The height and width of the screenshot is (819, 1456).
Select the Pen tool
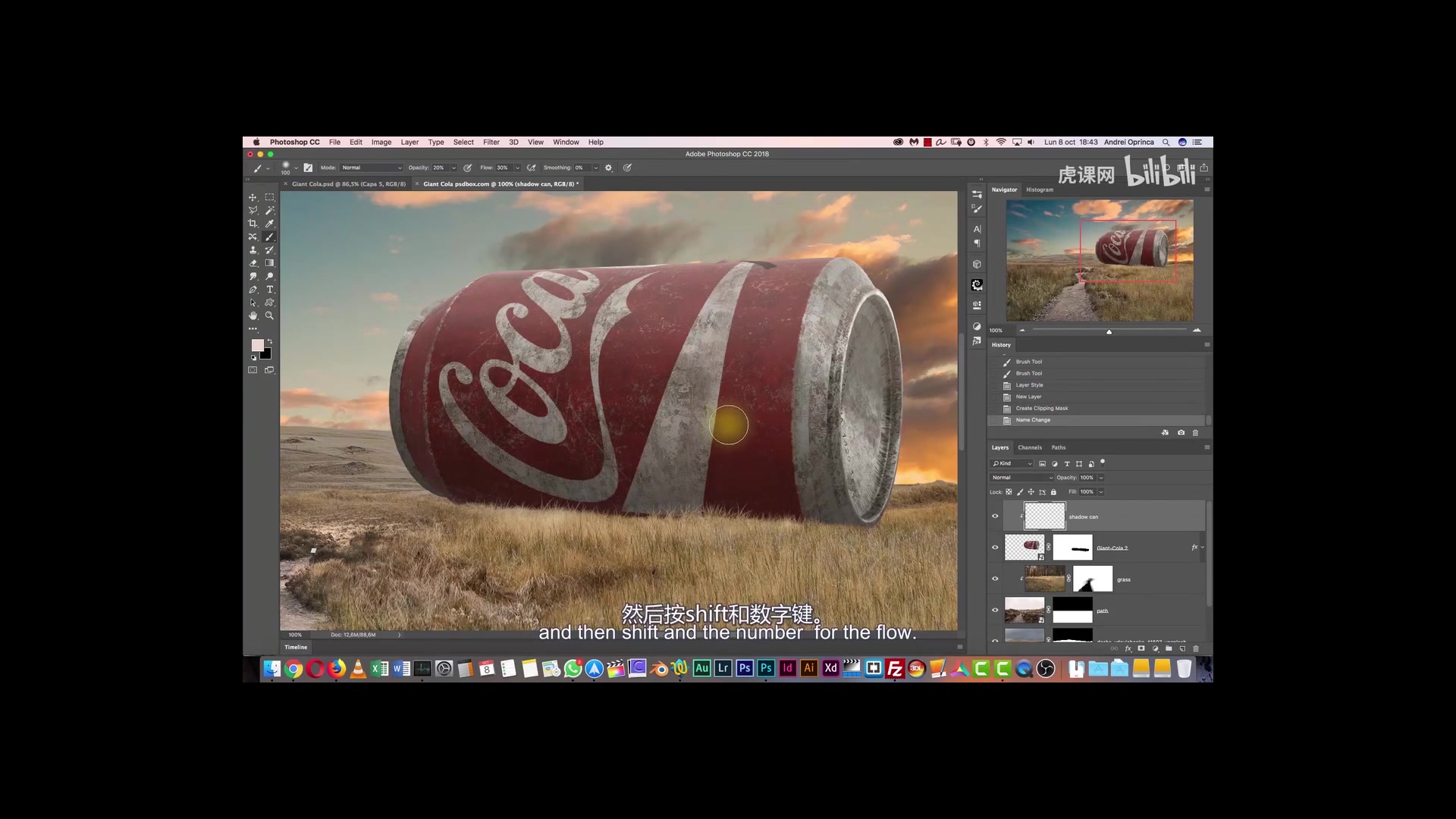click(253, 290)
